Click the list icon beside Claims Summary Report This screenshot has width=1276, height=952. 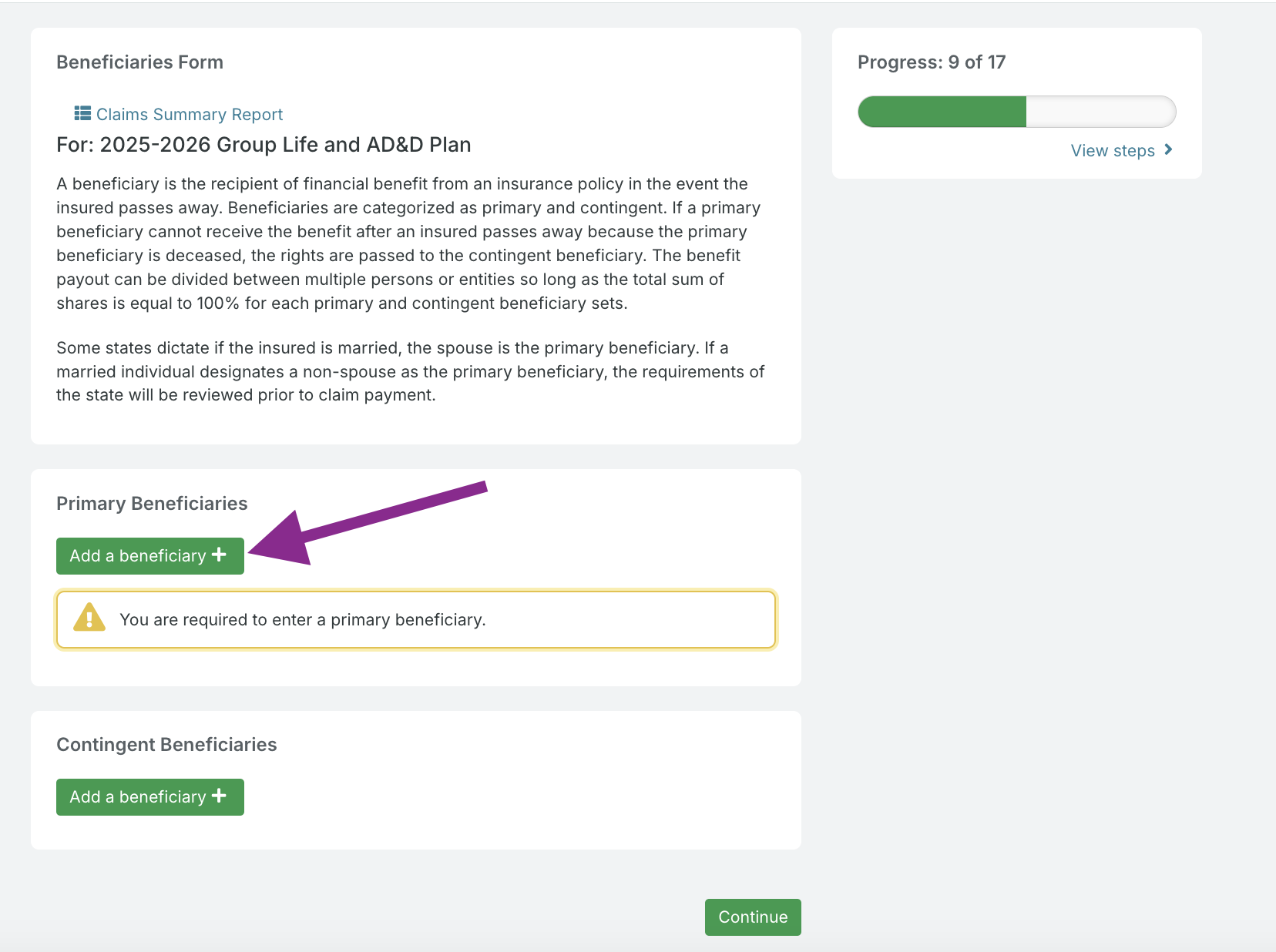82,114
